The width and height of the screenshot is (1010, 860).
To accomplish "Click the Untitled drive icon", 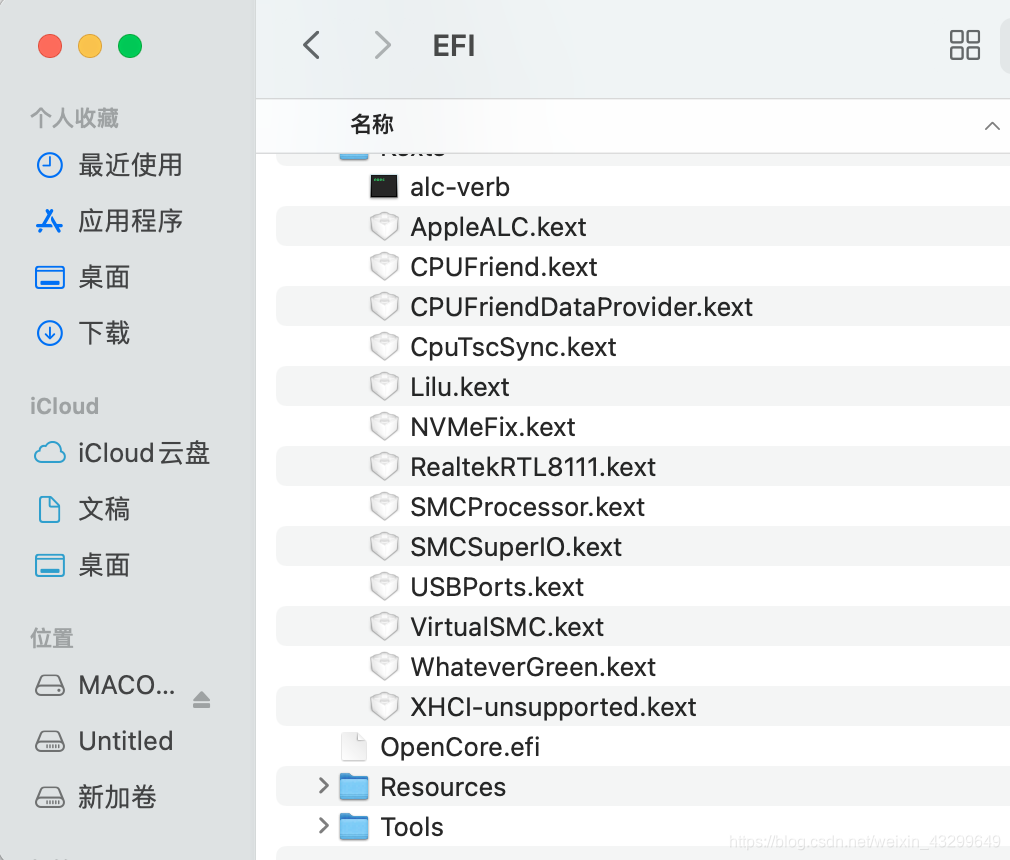I will 50,741.
